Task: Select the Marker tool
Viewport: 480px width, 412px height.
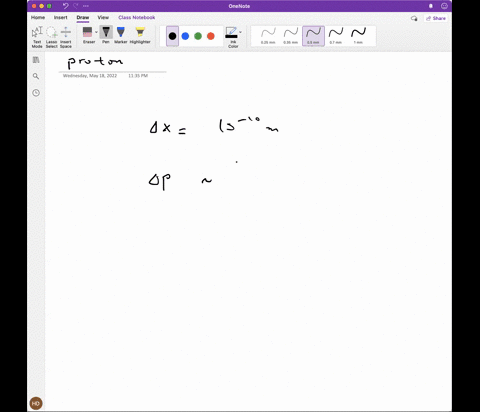Action: (121, 35)
